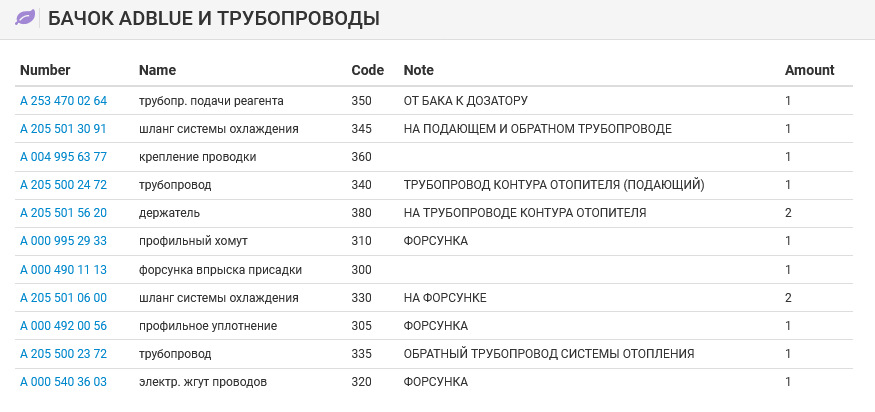Click the Note column header

pos(419,70)
